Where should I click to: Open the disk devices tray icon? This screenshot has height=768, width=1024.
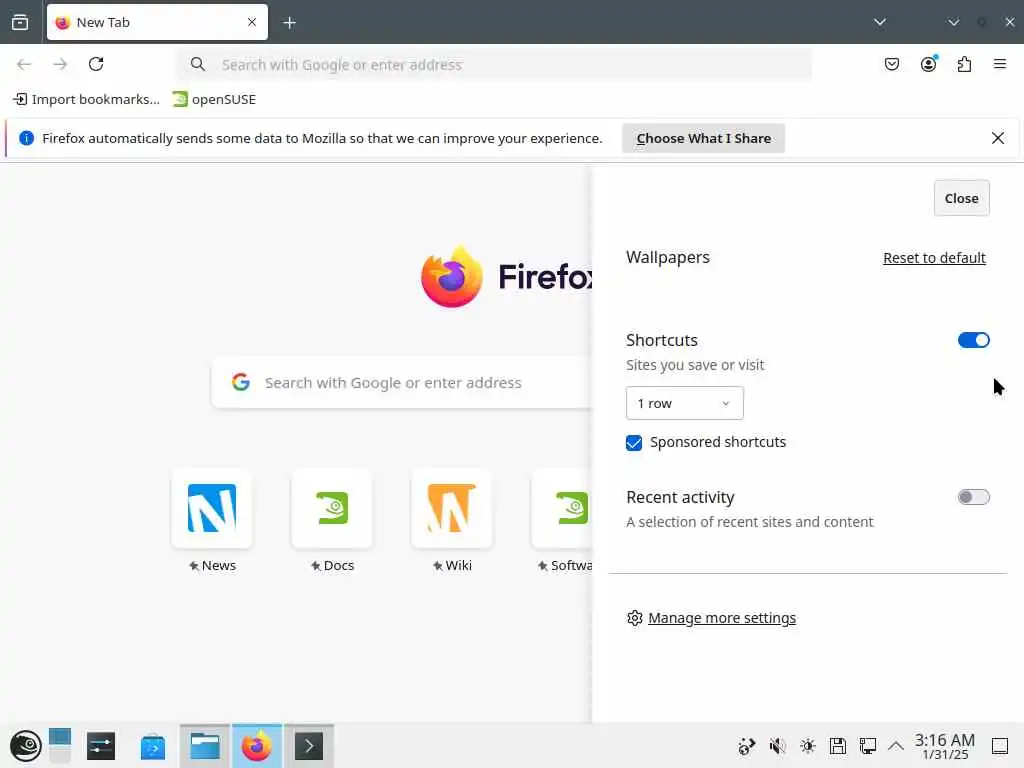point(838,746)
